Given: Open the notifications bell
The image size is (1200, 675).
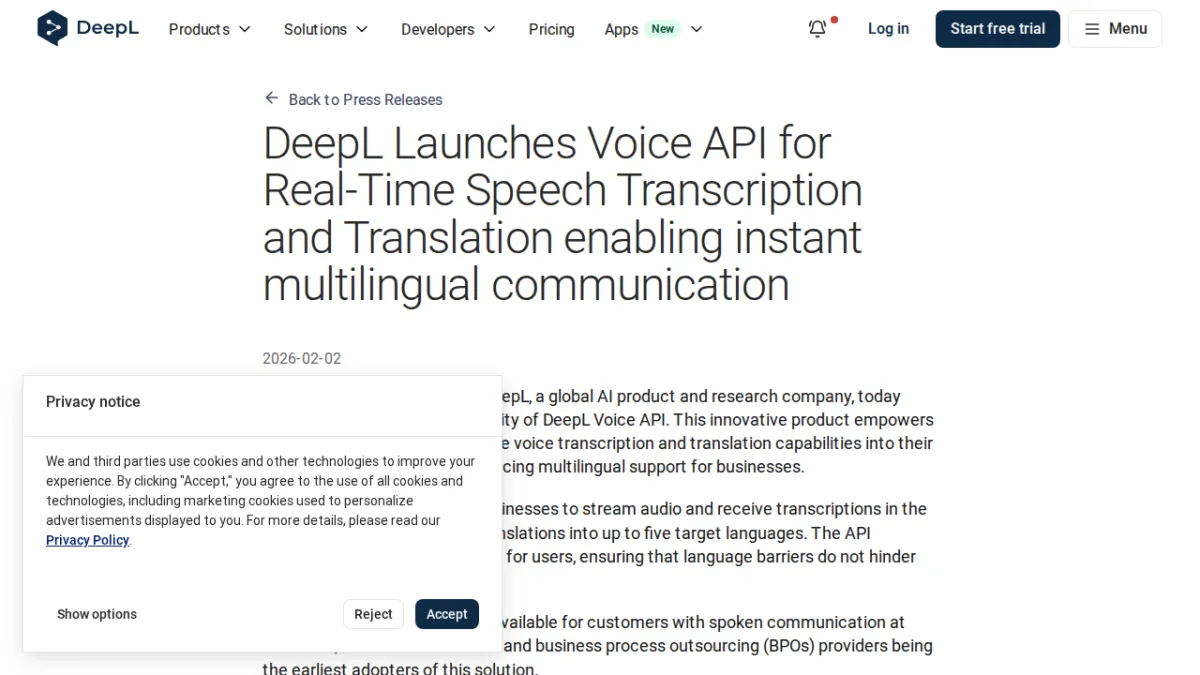Looking at the screenshot, I should (x=818, y=29).
